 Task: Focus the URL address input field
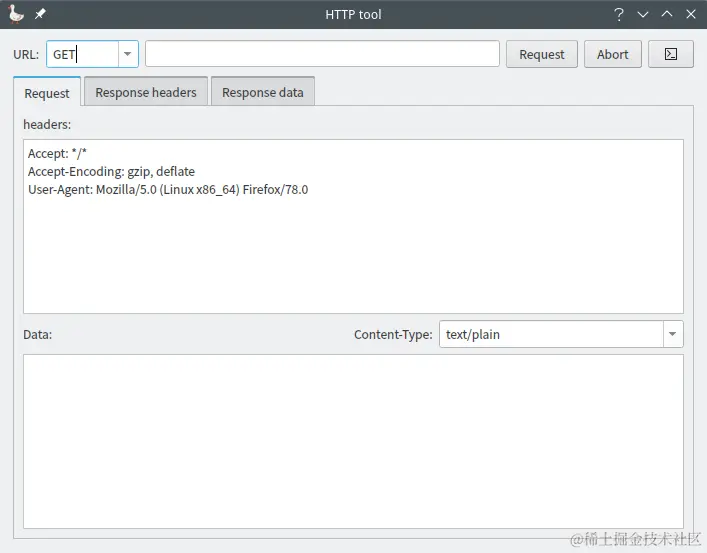coord(322,54)
